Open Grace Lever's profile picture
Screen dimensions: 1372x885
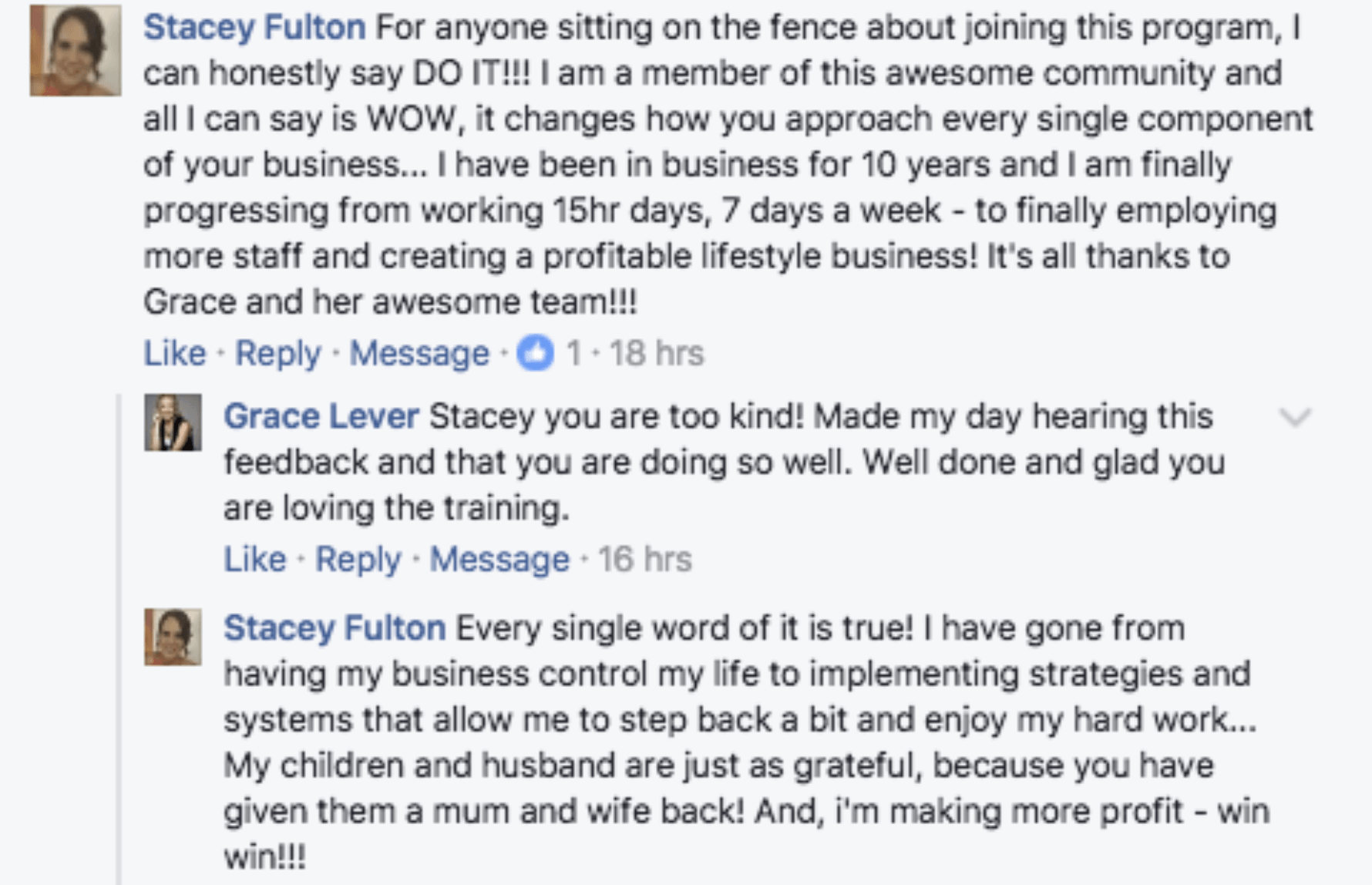(173, 422)
